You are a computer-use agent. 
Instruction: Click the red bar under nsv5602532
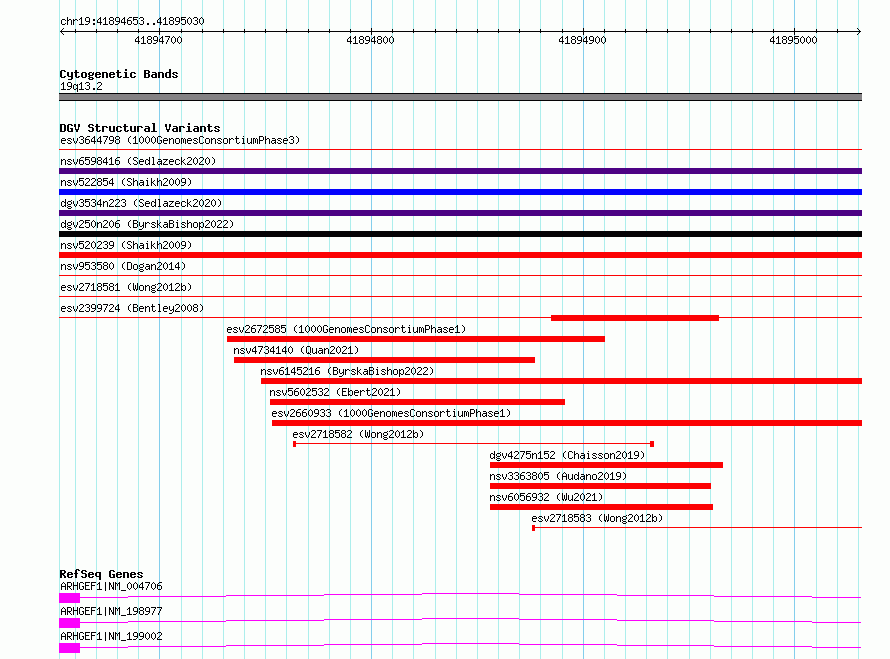[x=417, y=402]
